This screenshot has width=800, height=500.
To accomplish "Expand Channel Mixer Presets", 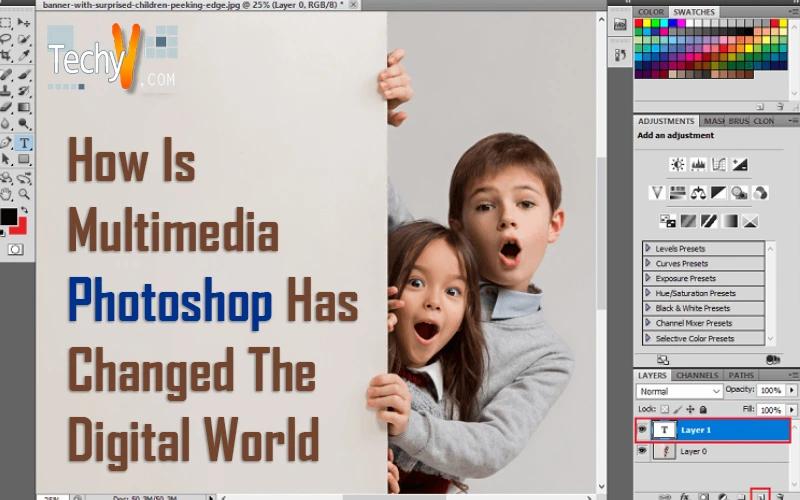I will click(x=648, y=323).
